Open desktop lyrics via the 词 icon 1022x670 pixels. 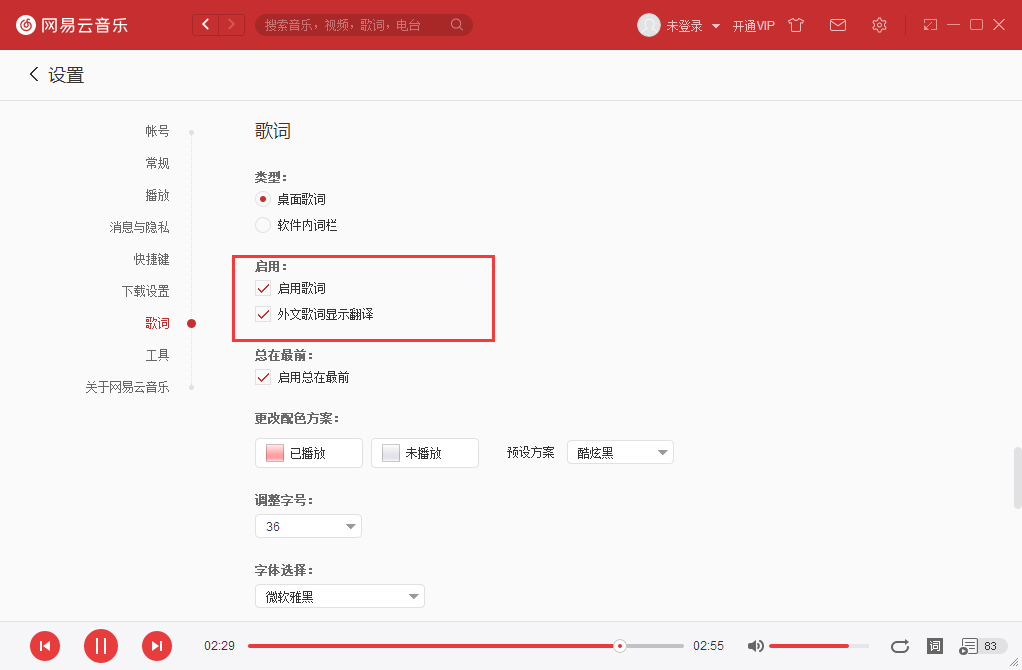935,646
